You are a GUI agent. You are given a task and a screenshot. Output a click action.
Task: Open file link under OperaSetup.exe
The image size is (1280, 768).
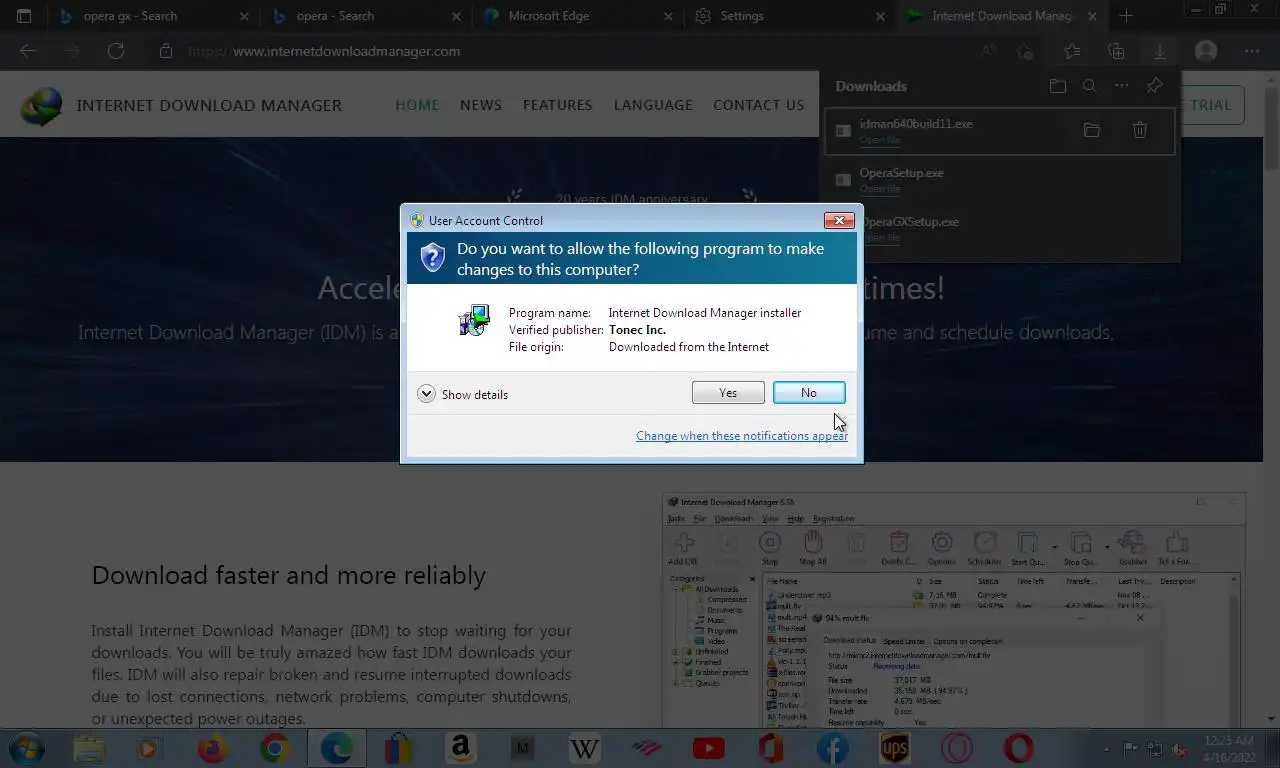880,189
